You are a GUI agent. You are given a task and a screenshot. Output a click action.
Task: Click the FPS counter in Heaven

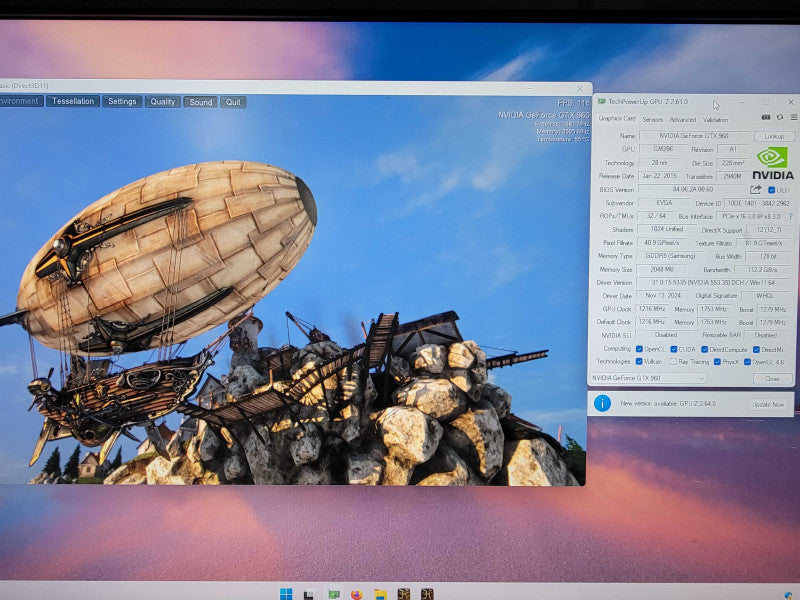pyautogui.click(x=573, y=103)
